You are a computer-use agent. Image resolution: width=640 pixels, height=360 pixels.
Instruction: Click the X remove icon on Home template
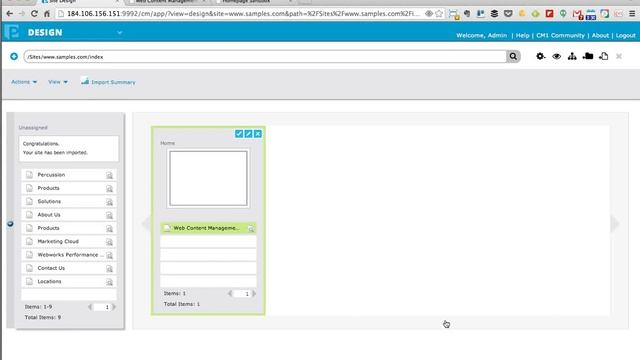pyautogui.click(x=258, y=133)
